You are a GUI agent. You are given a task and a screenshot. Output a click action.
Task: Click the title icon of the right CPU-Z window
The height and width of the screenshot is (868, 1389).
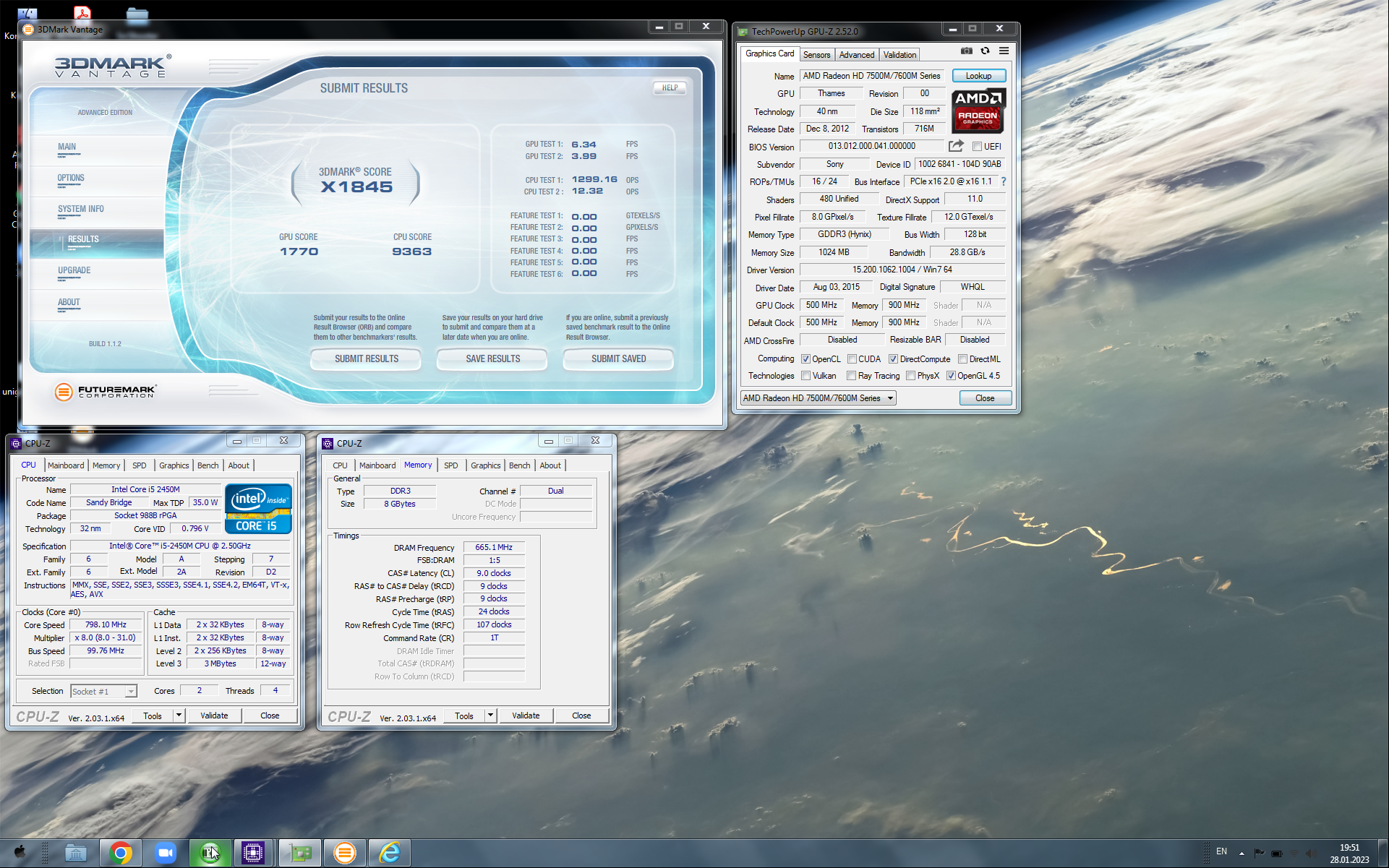coord(328,443)
